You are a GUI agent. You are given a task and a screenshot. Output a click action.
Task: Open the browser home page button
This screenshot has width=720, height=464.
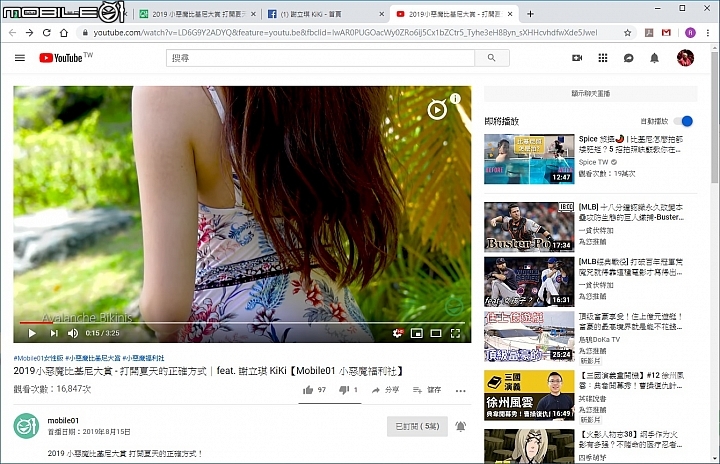(x=64, y=33)
